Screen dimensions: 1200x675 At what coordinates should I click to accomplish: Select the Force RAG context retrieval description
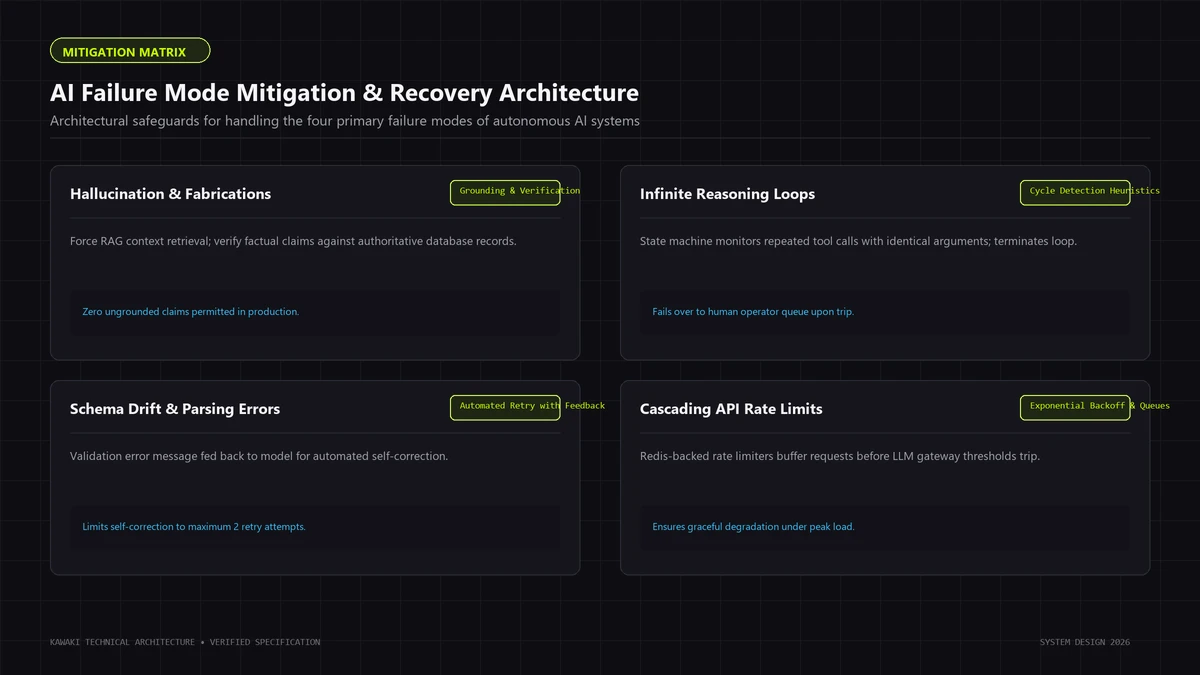(293, 241)
